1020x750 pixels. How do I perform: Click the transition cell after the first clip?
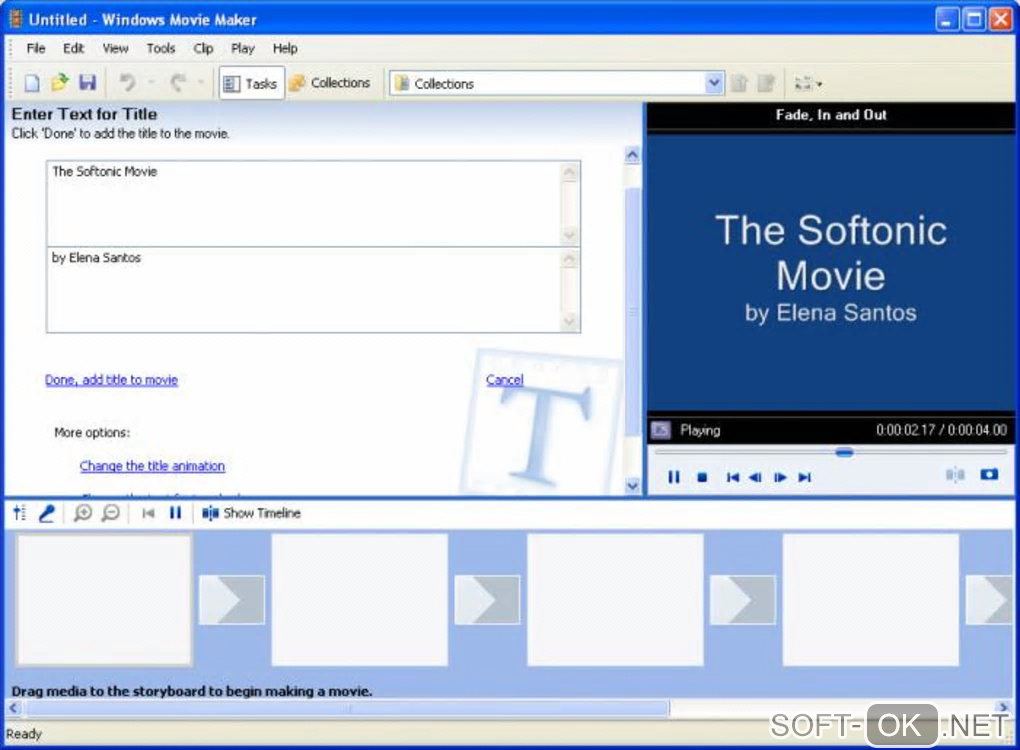(232, 600)
